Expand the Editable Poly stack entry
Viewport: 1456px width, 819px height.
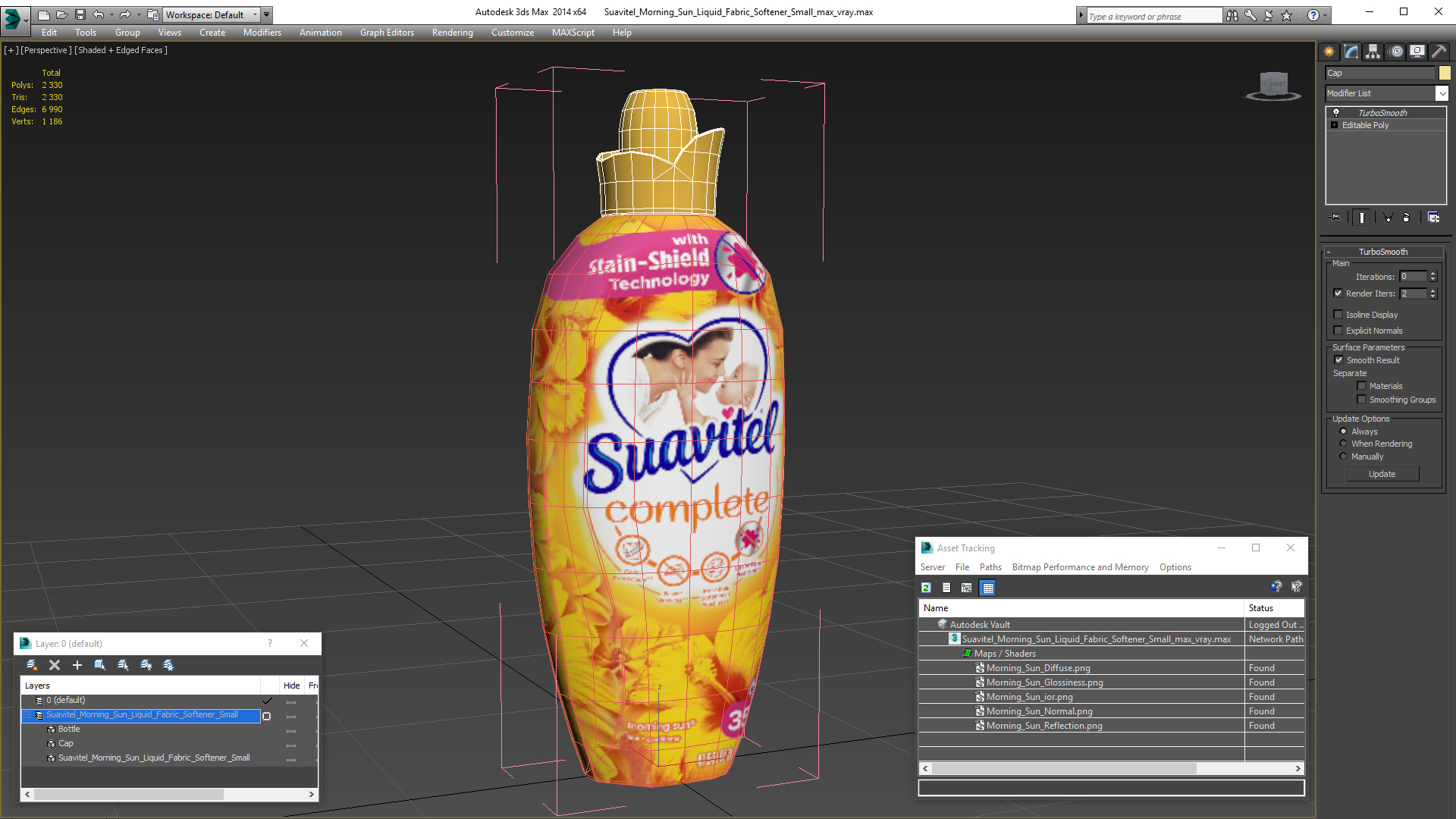click(x=1334, y=125)
